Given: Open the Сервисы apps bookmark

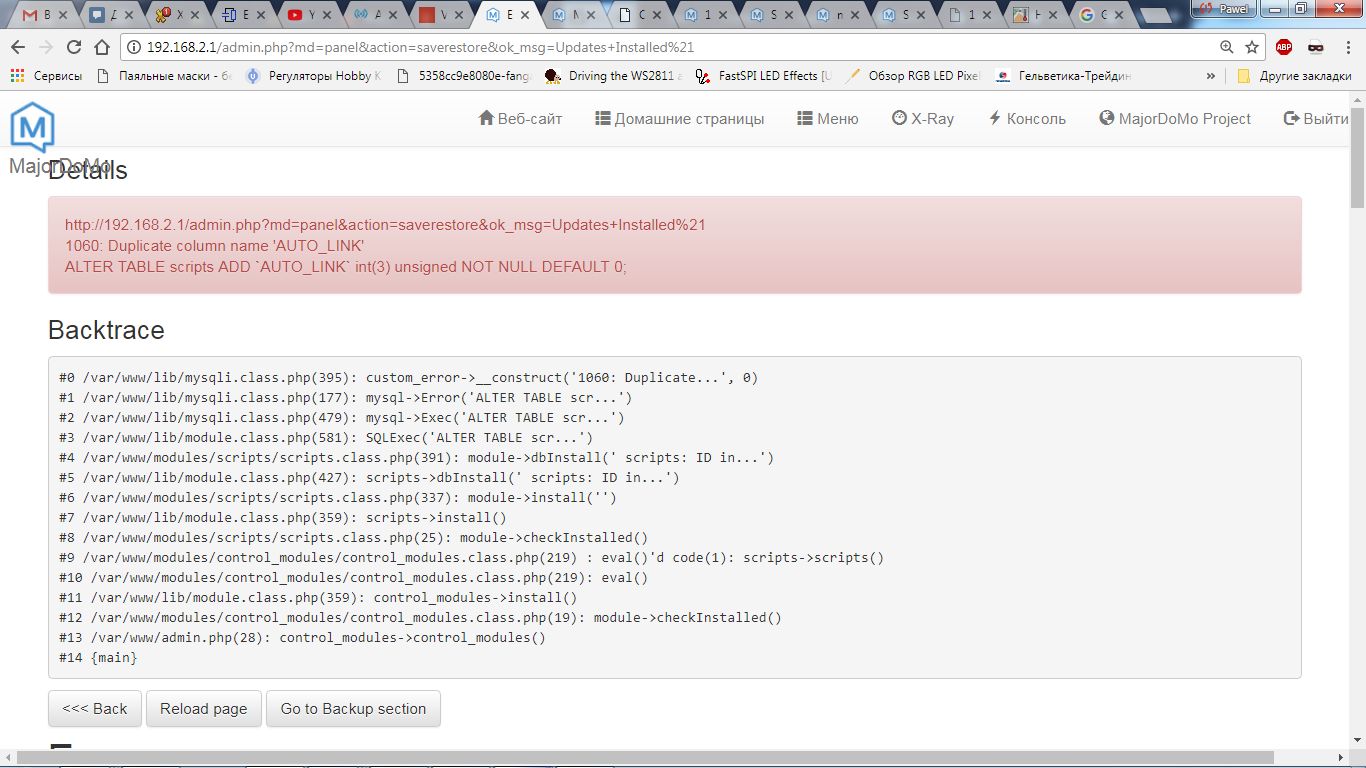Looking at the screenshot, I should pos(46,75).
